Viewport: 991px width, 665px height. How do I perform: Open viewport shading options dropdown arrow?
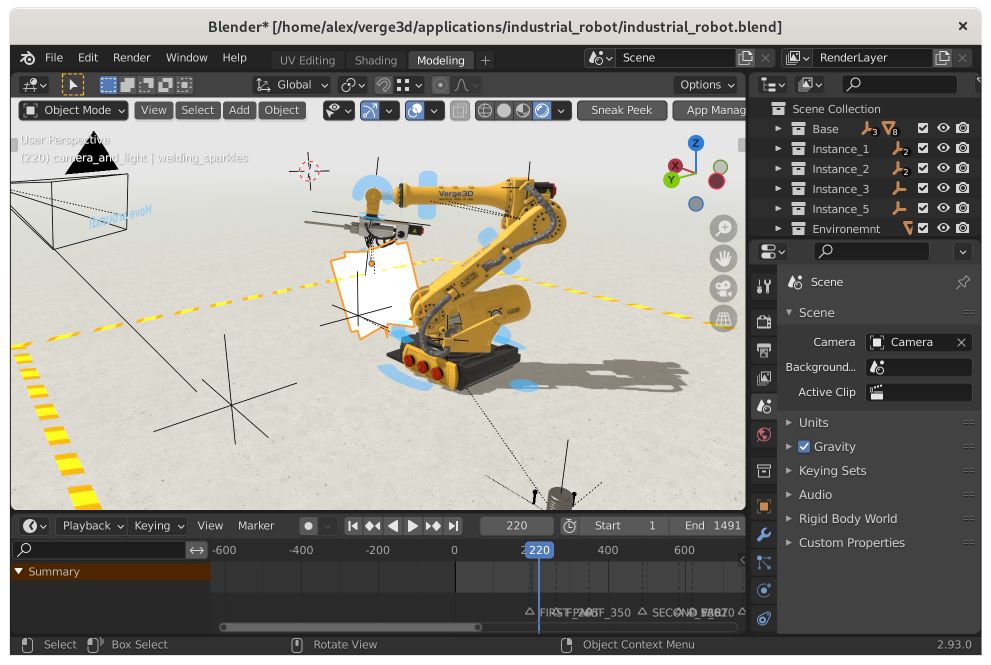click(561, 111)
